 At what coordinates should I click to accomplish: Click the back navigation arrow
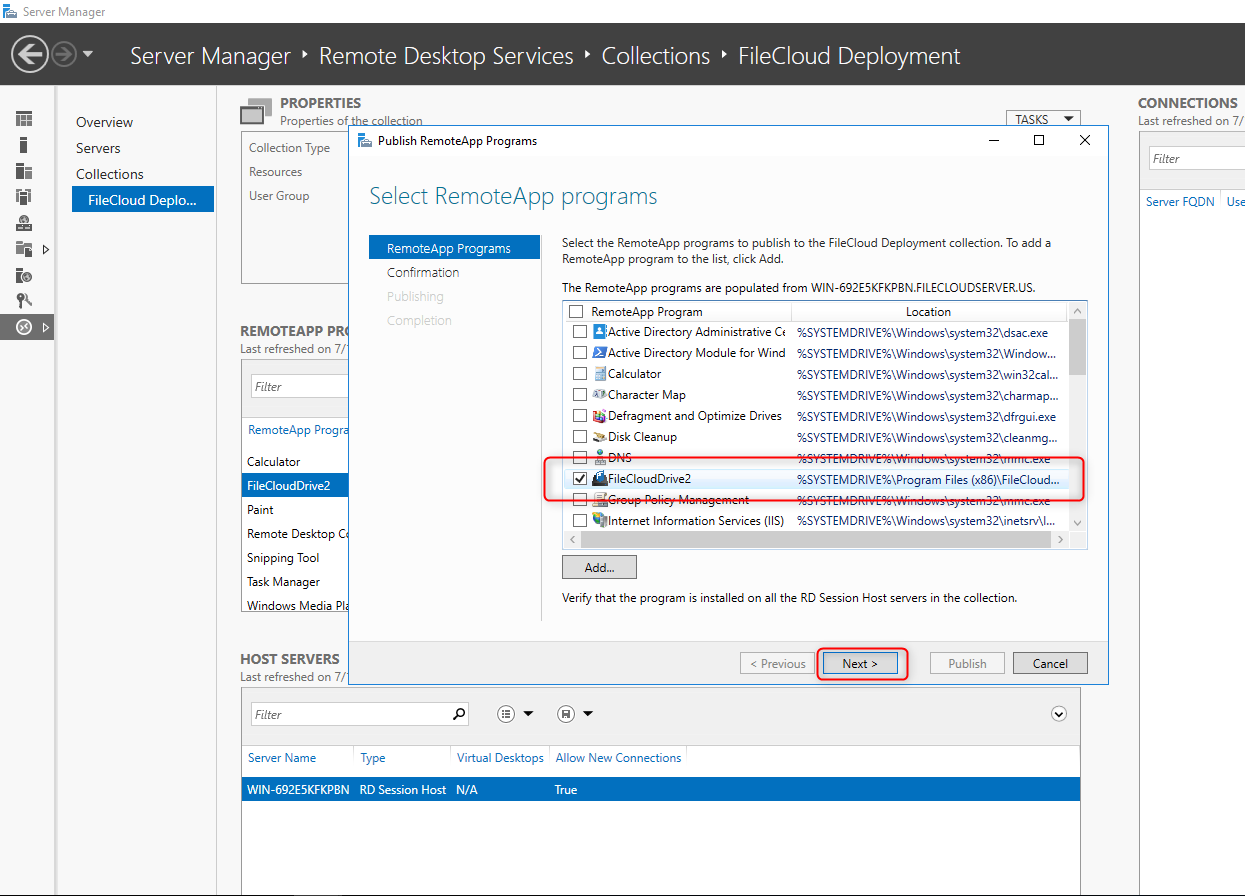tap(31, 54)
